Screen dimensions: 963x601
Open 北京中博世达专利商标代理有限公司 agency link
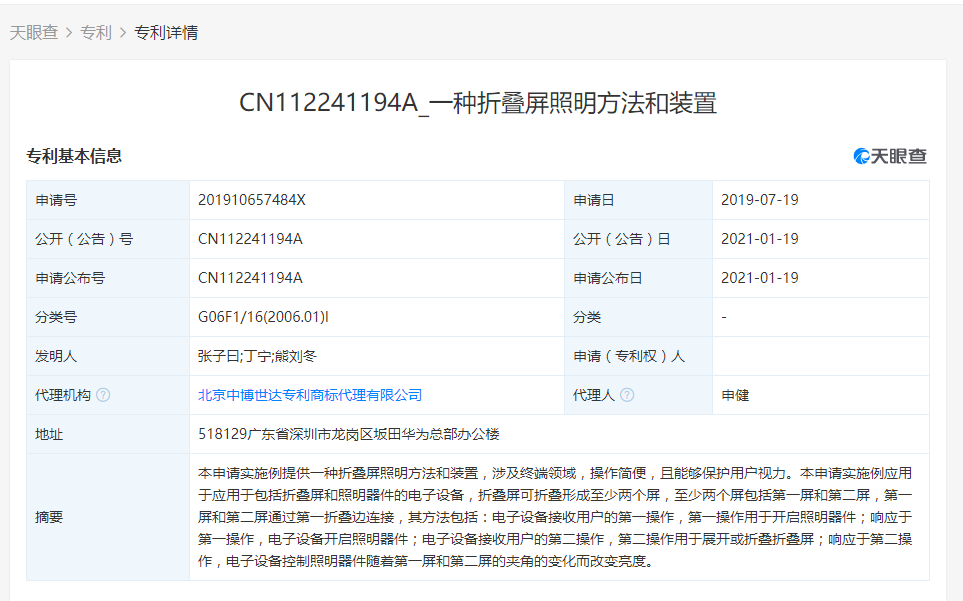[x=310, y=395]
